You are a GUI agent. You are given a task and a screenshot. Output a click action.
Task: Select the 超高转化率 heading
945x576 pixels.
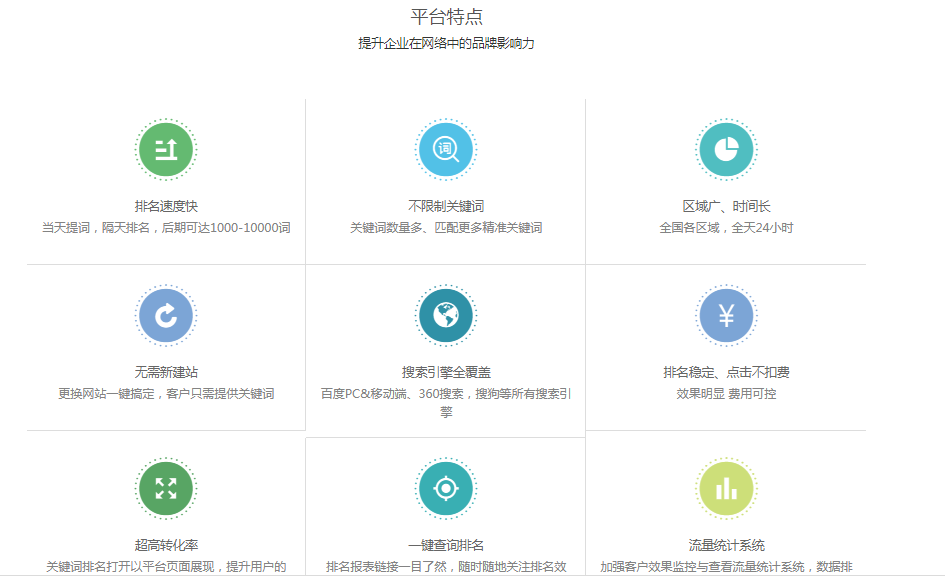point(166,545)
